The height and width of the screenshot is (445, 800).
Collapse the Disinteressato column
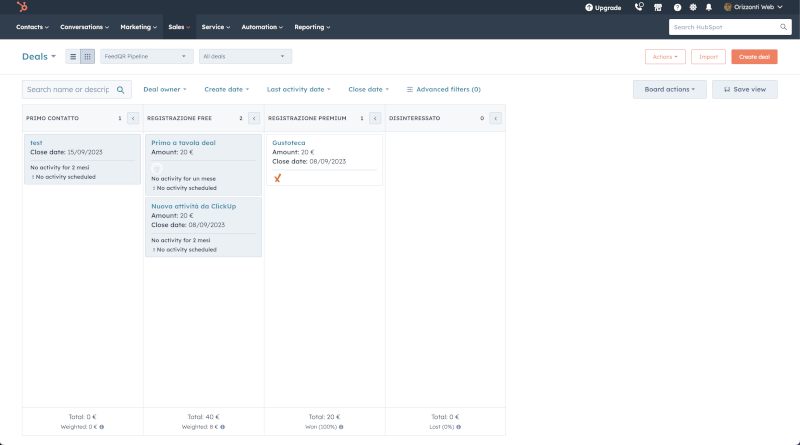[x=495, y=118]
